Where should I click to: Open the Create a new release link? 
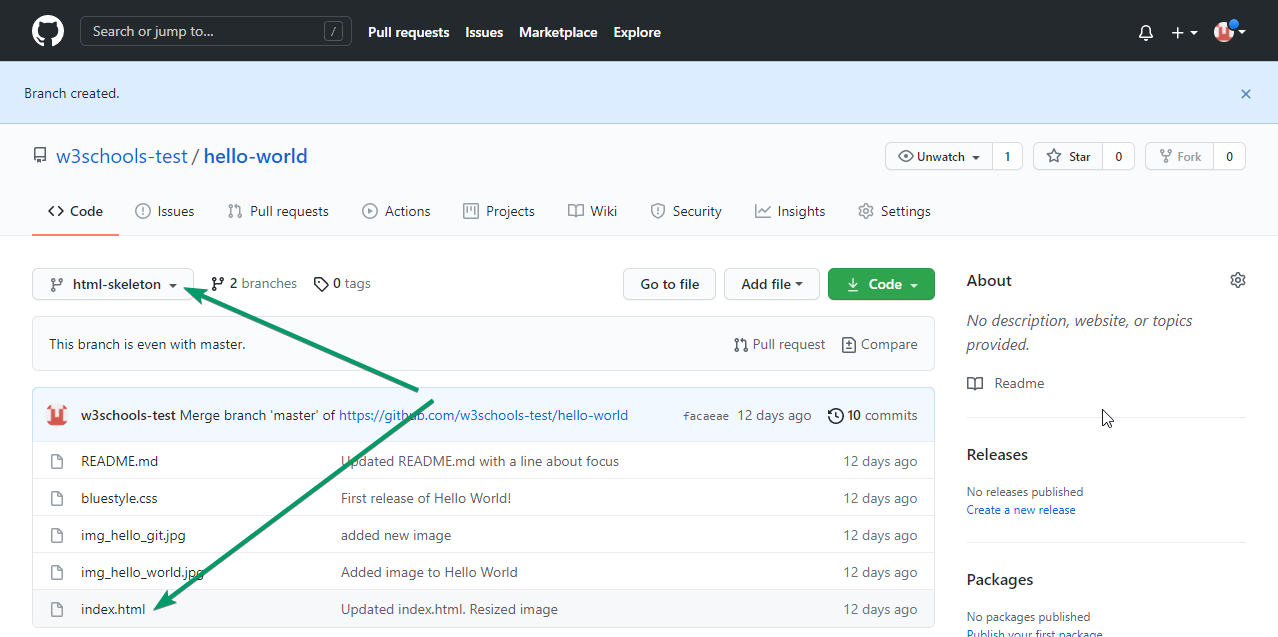coord(1020,509)
